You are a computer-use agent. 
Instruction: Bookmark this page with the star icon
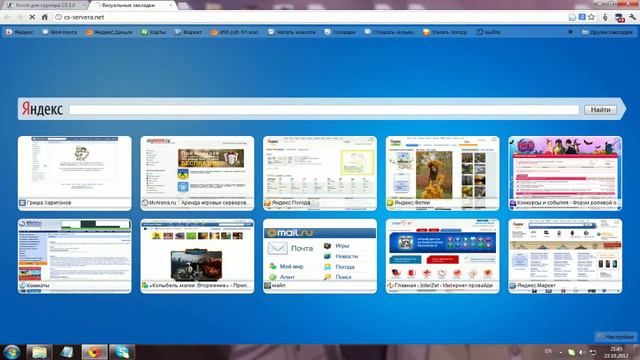click(591, 17)
